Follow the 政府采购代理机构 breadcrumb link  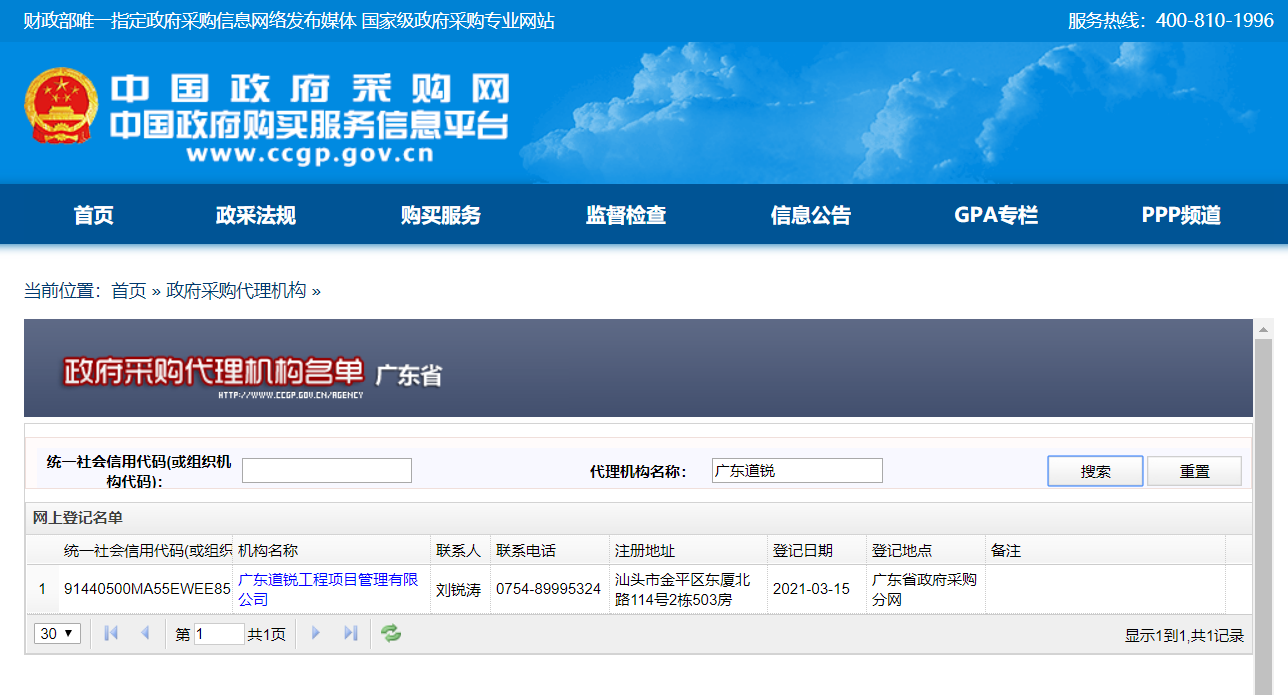(x=236, y=291)
